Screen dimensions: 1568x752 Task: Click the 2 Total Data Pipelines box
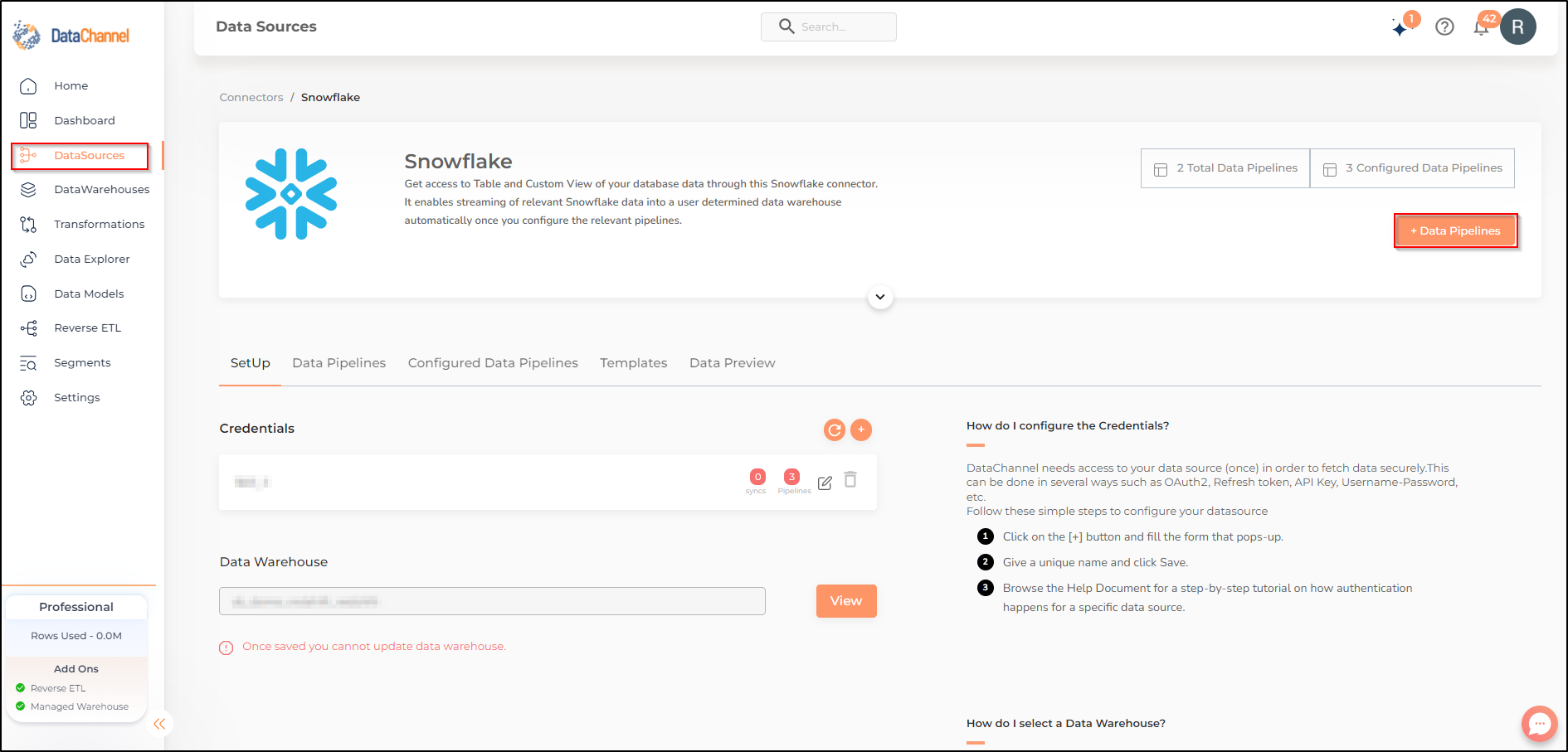click(x=1225, y=168)
